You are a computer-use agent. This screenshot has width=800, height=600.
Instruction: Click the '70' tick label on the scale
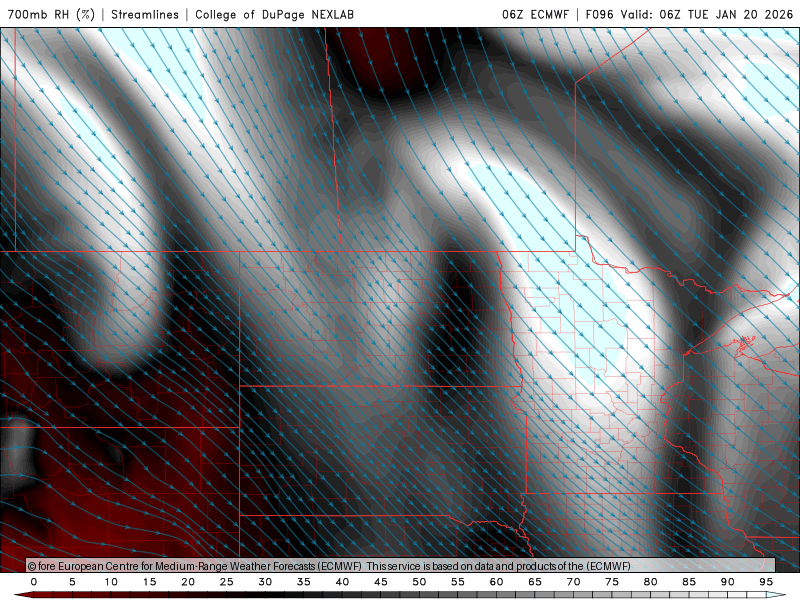point(573,582)
